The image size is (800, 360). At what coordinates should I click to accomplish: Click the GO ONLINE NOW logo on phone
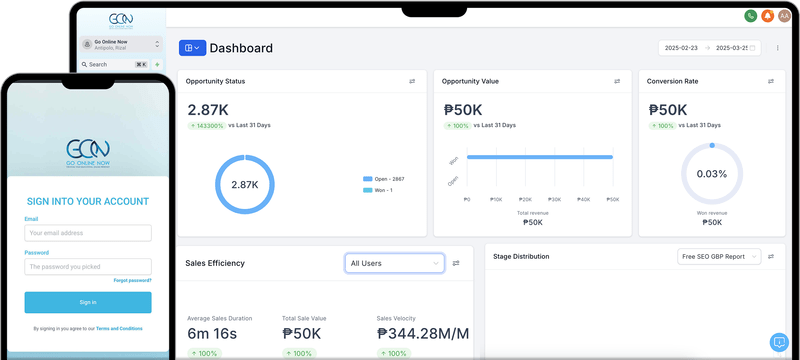[88, 154]
